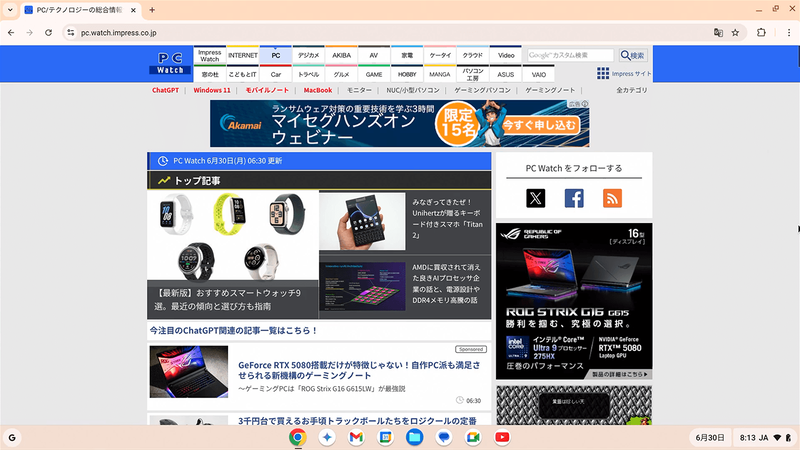Image resolution: width=800 pixels, height=450 pixels.
Task: Select the AKIBA nav tab
Action: point(341,55)
